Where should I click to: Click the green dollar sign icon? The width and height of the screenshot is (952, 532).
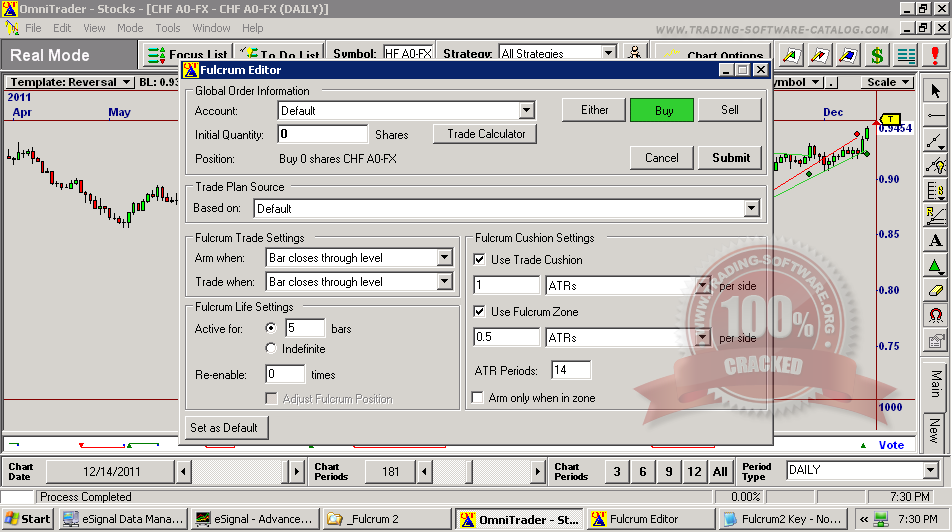tap(877, 55)
